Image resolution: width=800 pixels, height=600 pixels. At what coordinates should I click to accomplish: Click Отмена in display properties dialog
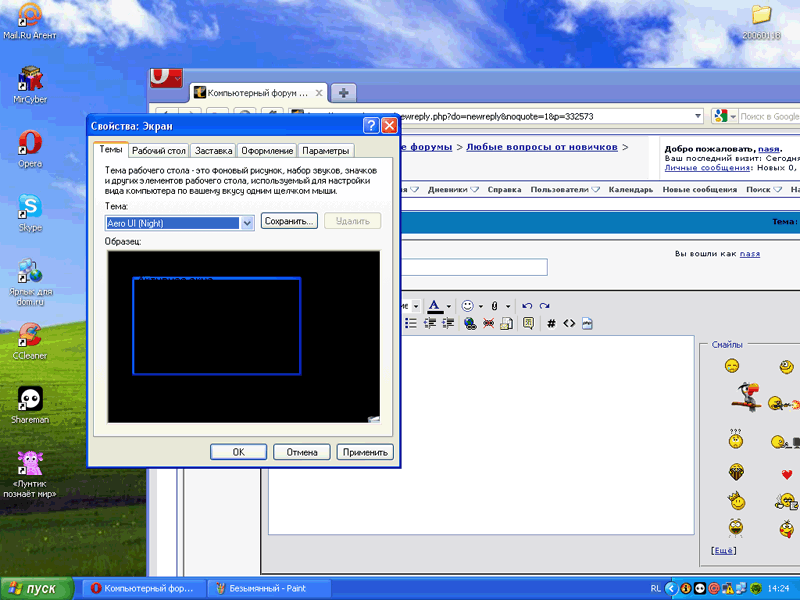(302, 452)
